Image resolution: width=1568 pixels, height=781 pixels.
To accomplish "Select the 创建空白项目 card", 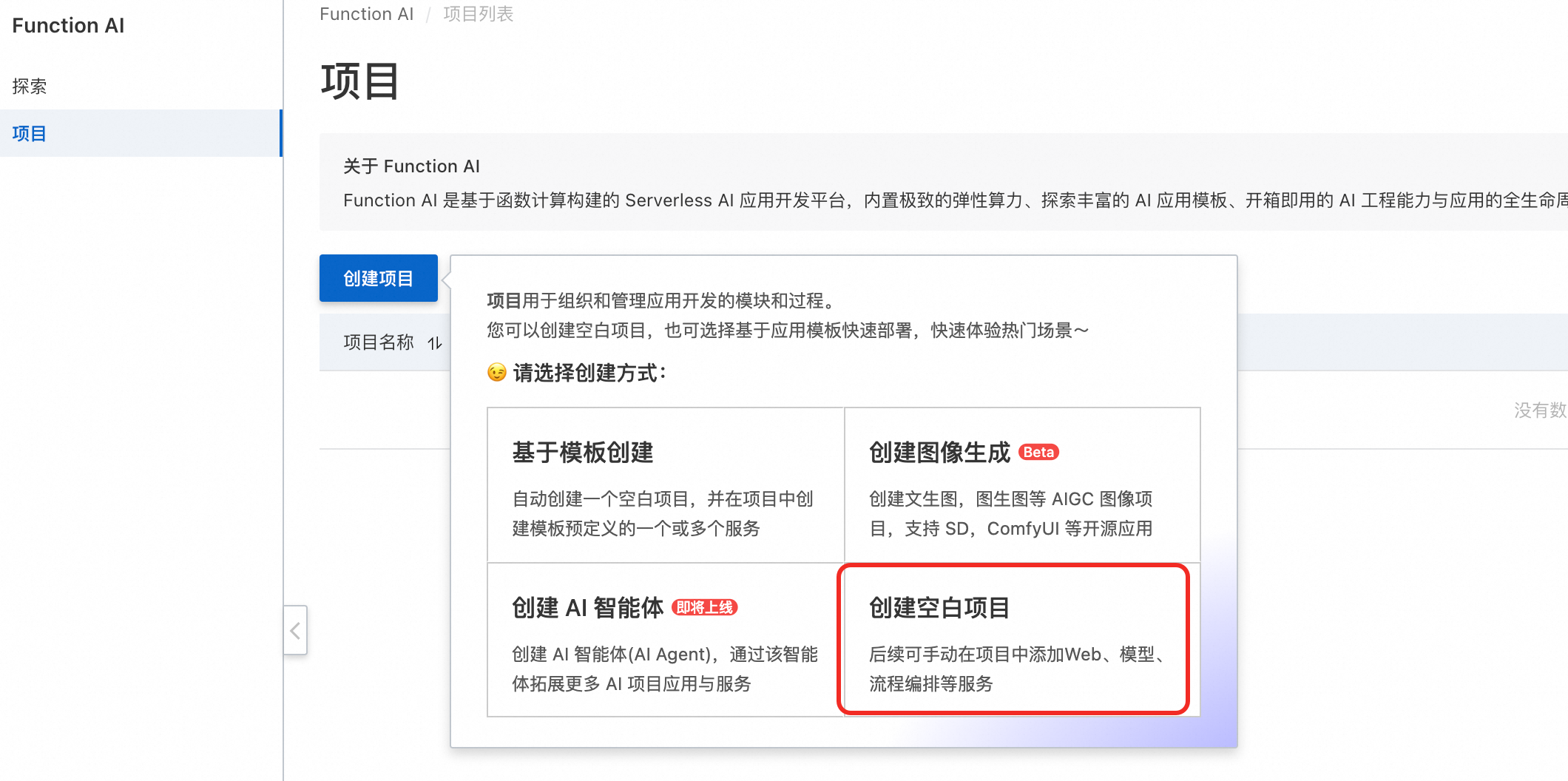I will [x=1013, y=640].
